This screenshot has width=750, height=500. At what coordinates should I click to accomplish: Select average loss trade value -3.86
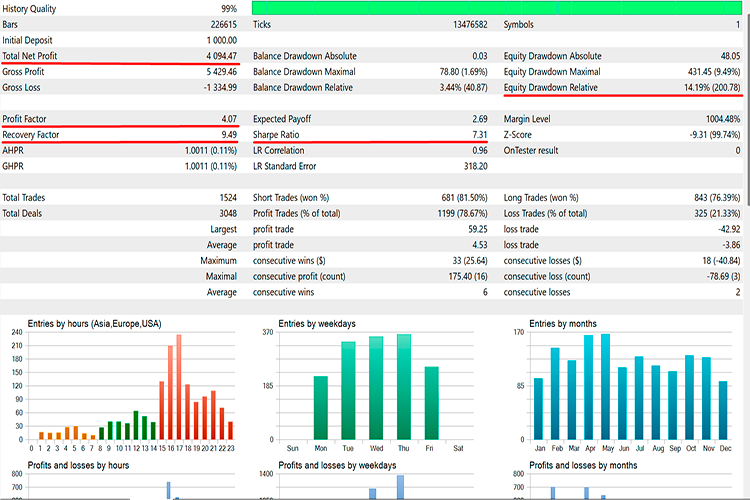click(731, 245)
